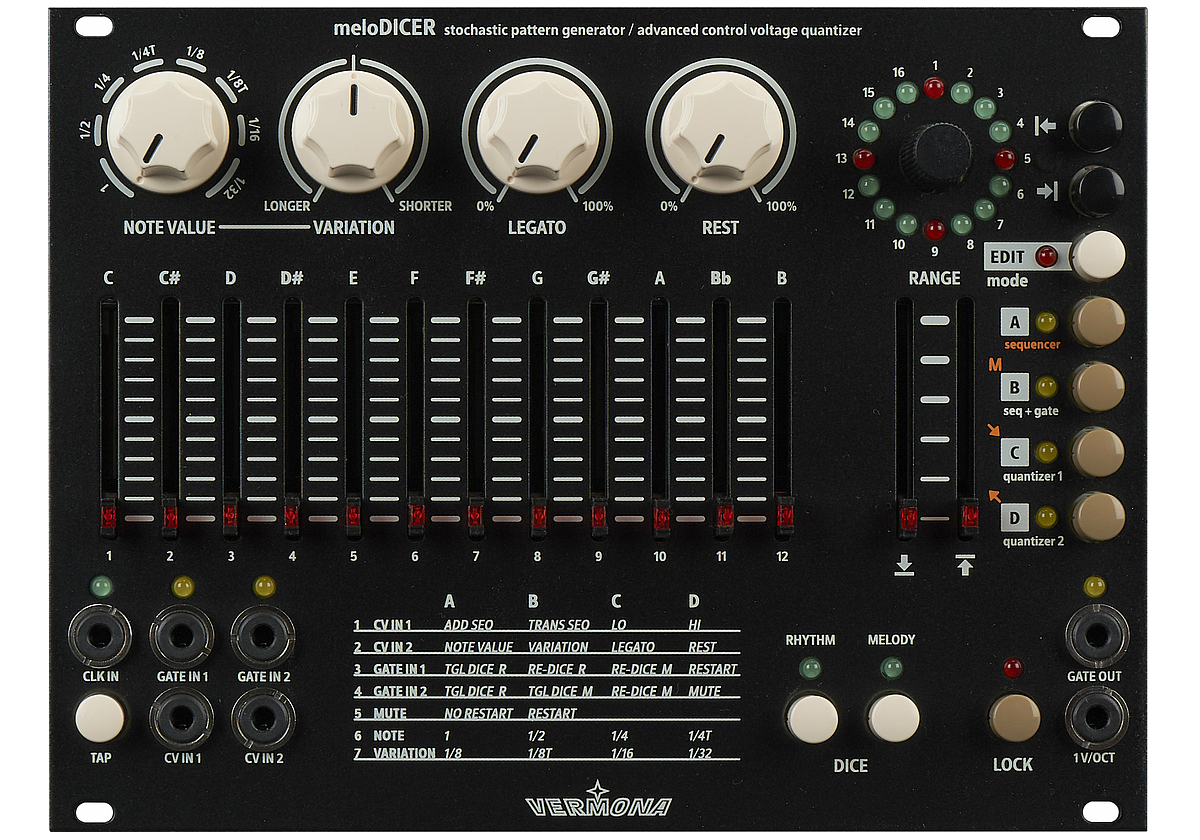Click the yellow LED next to label D

(1047, 517)
